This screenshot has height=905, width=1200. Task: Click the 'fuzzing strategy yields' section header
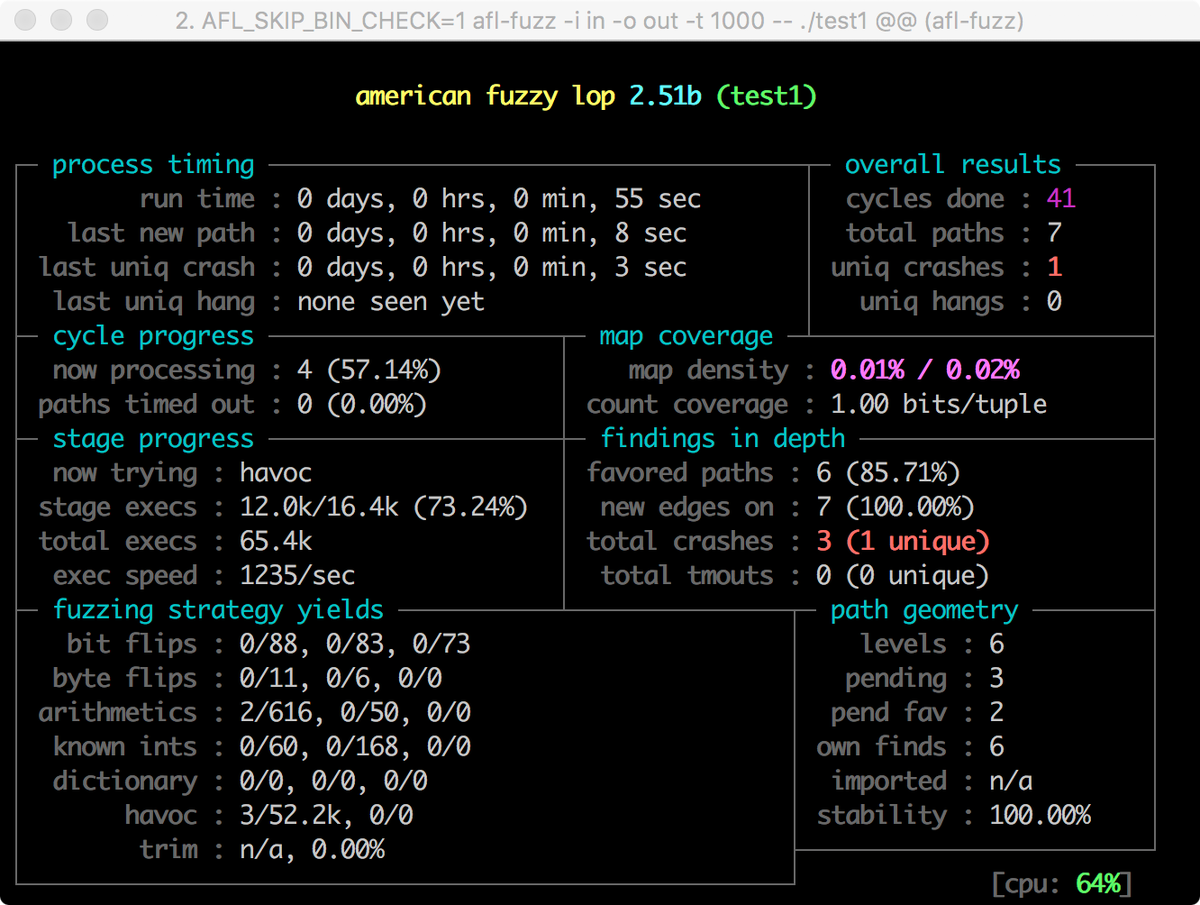tap(218, 609)
